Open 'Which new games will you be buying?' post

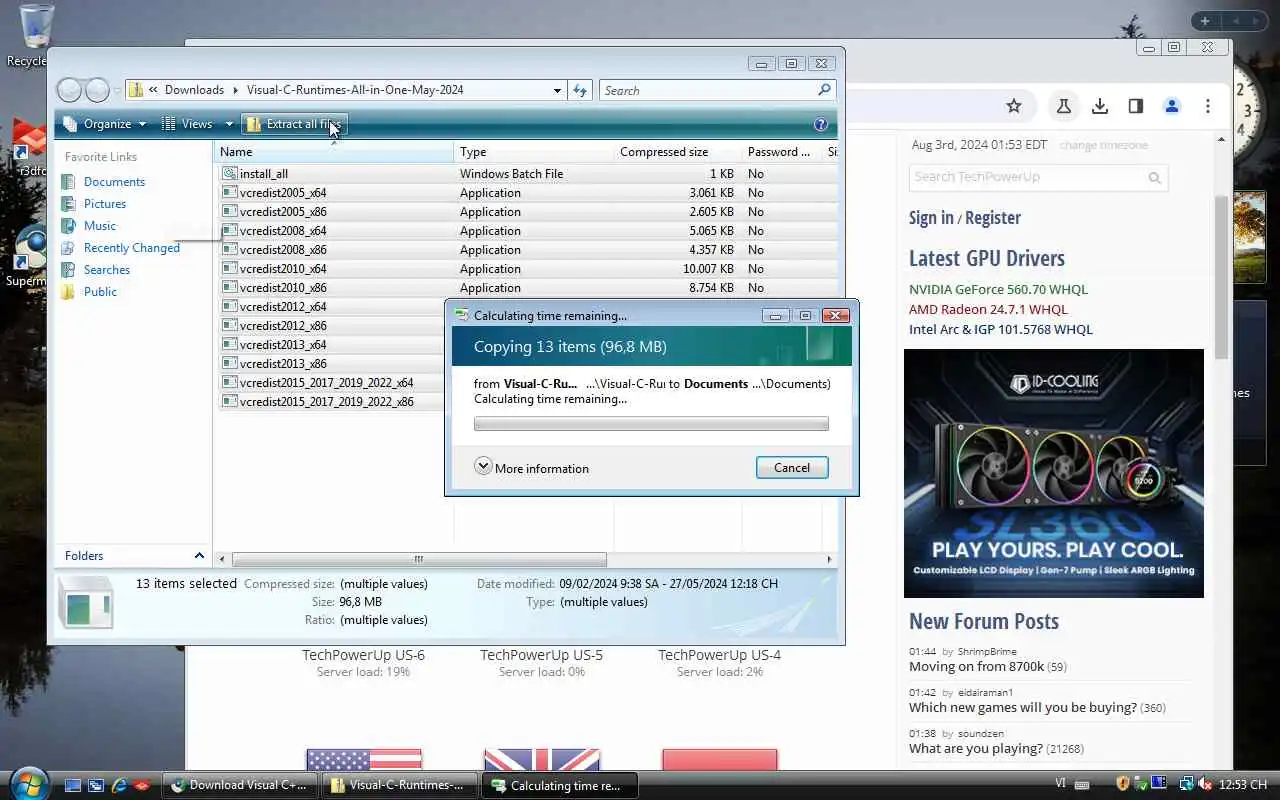tap(1023, 708)
